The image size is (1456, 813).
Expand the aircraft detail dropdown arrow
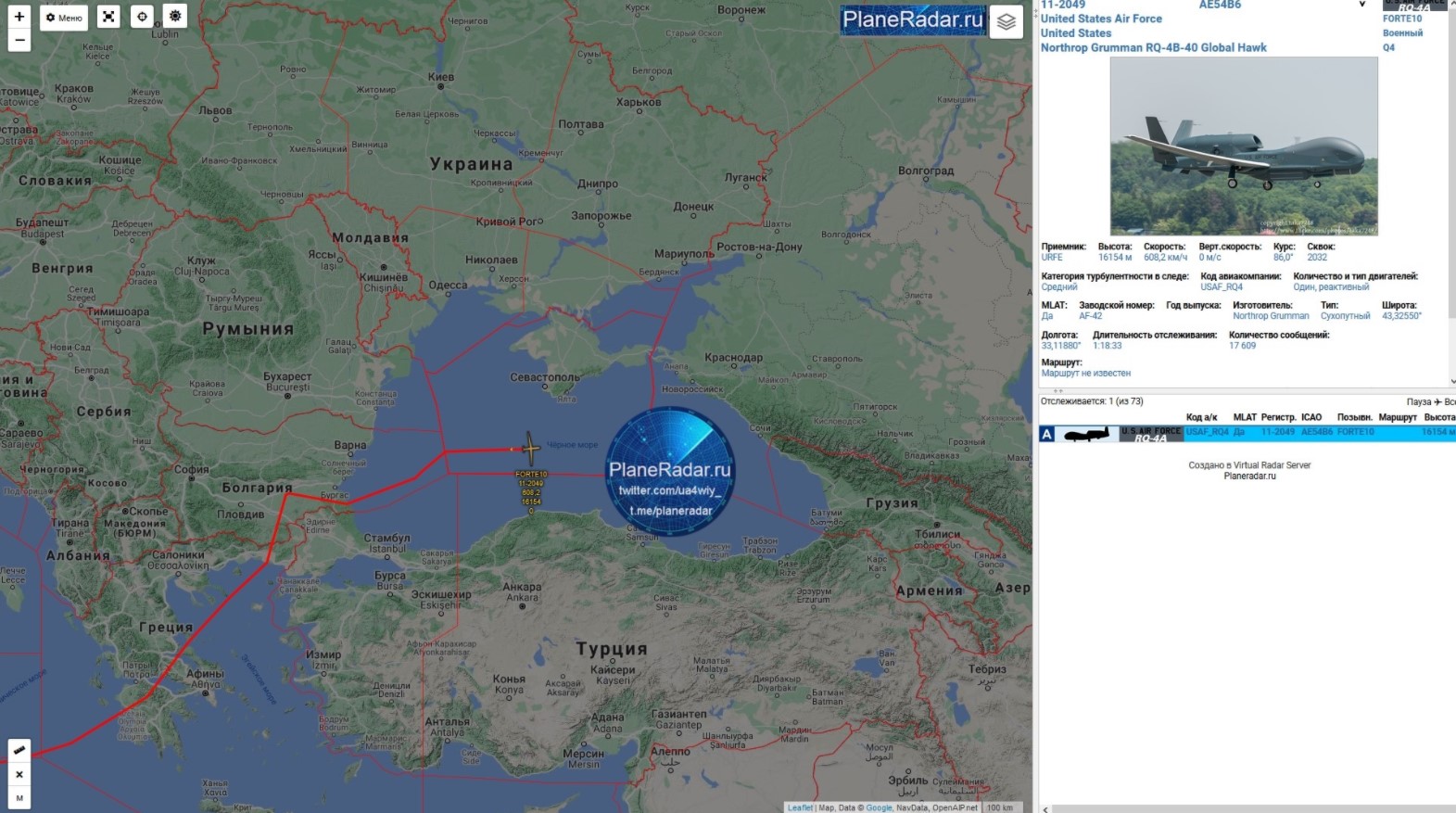click(x=1361, y=5)
